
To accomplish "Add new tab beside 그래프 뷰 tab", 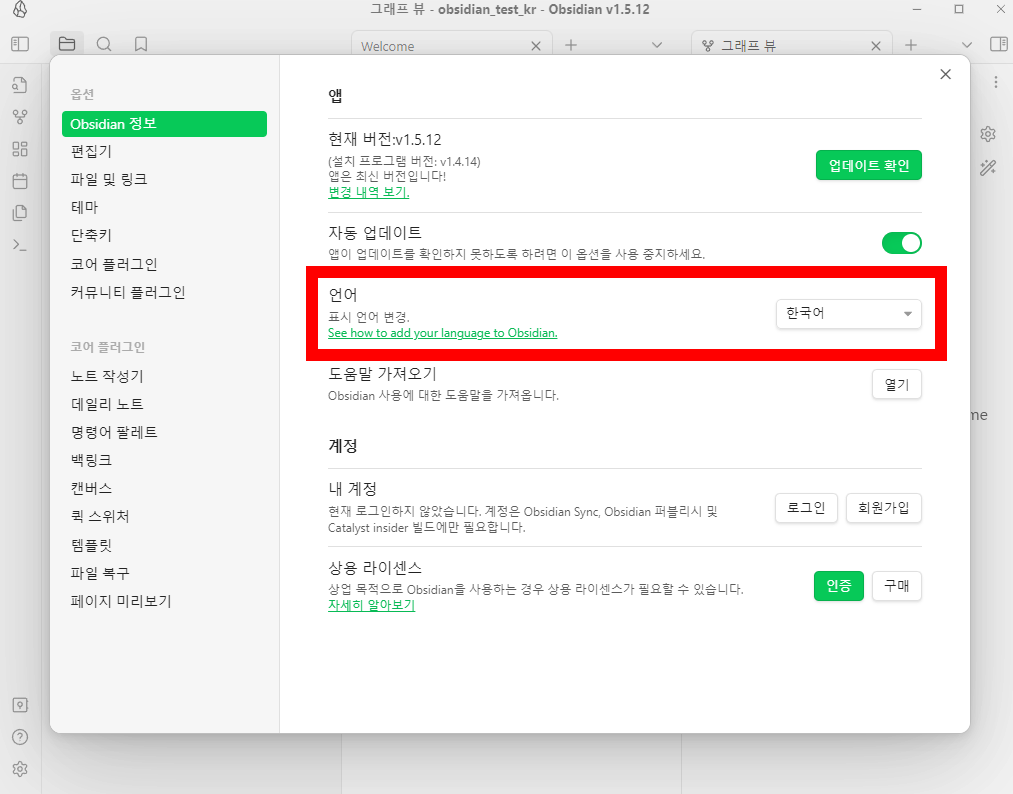I will (910, 45).
